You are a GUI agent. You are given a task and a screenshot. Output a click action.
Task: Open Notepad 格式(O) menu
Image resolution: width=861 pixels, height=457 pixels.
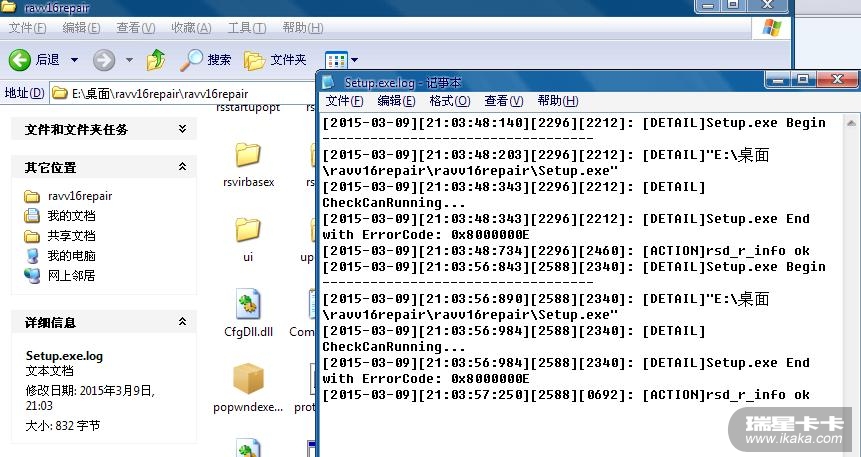pos(450,101)
